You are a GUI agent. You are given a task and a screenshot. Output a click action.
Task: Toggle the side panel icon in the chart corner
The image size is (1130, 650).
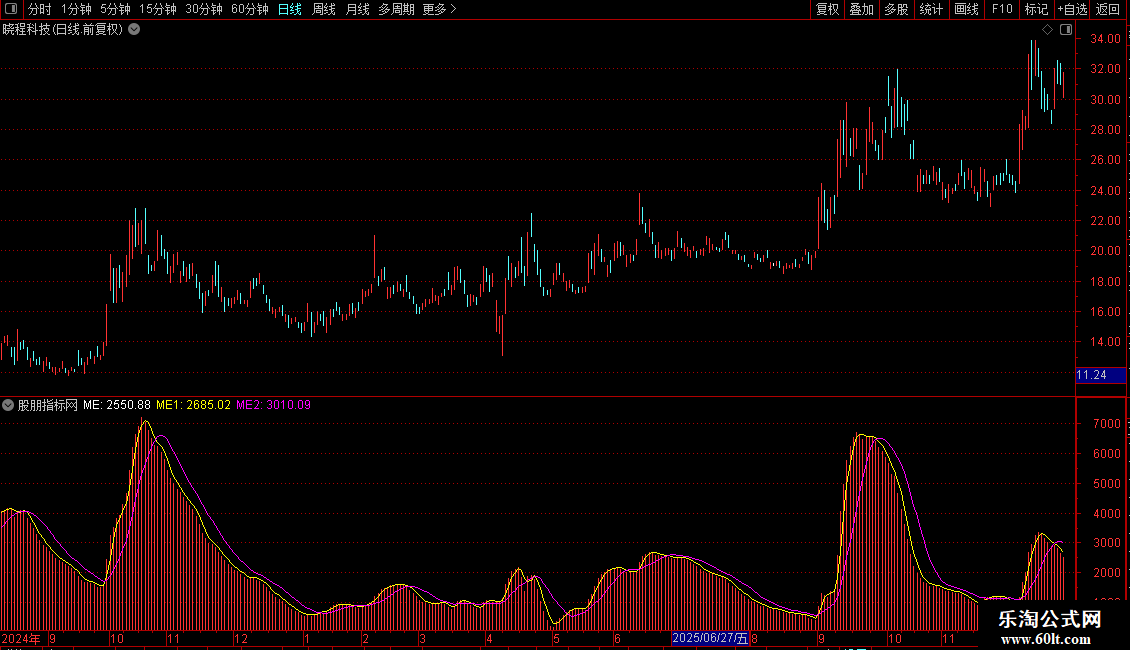point(1066,30)
